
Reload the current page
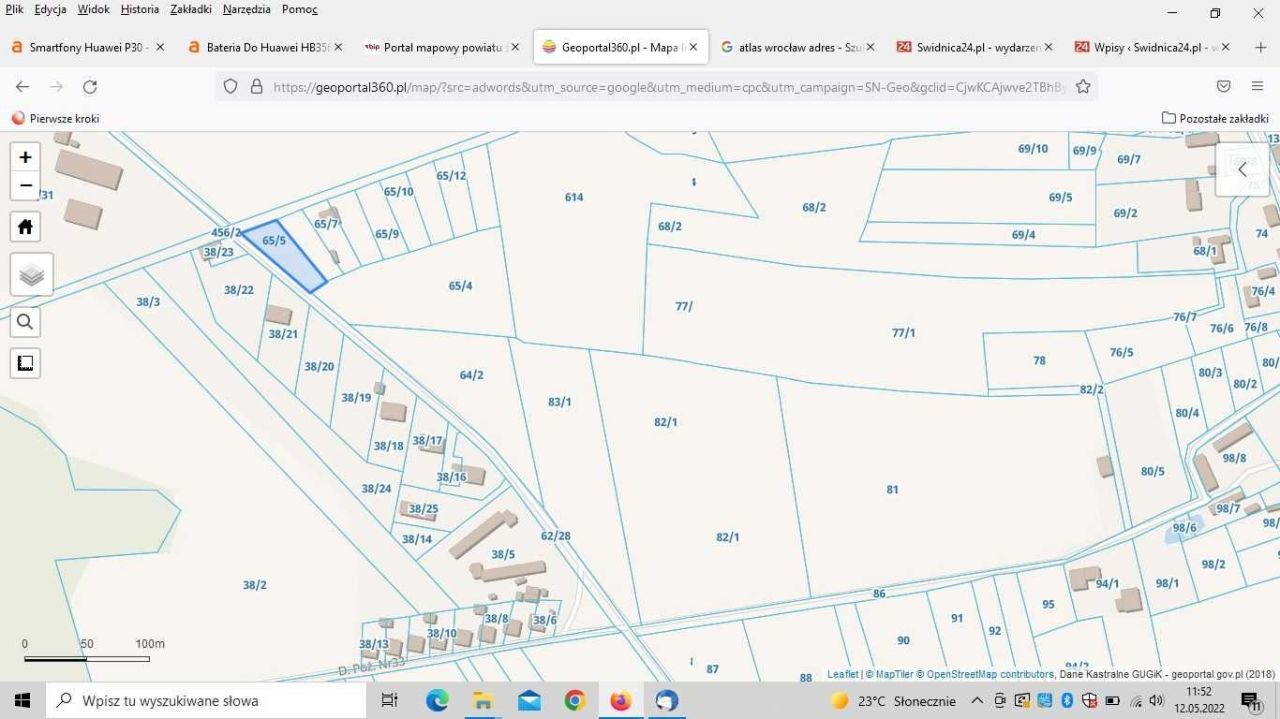point(90,87)
